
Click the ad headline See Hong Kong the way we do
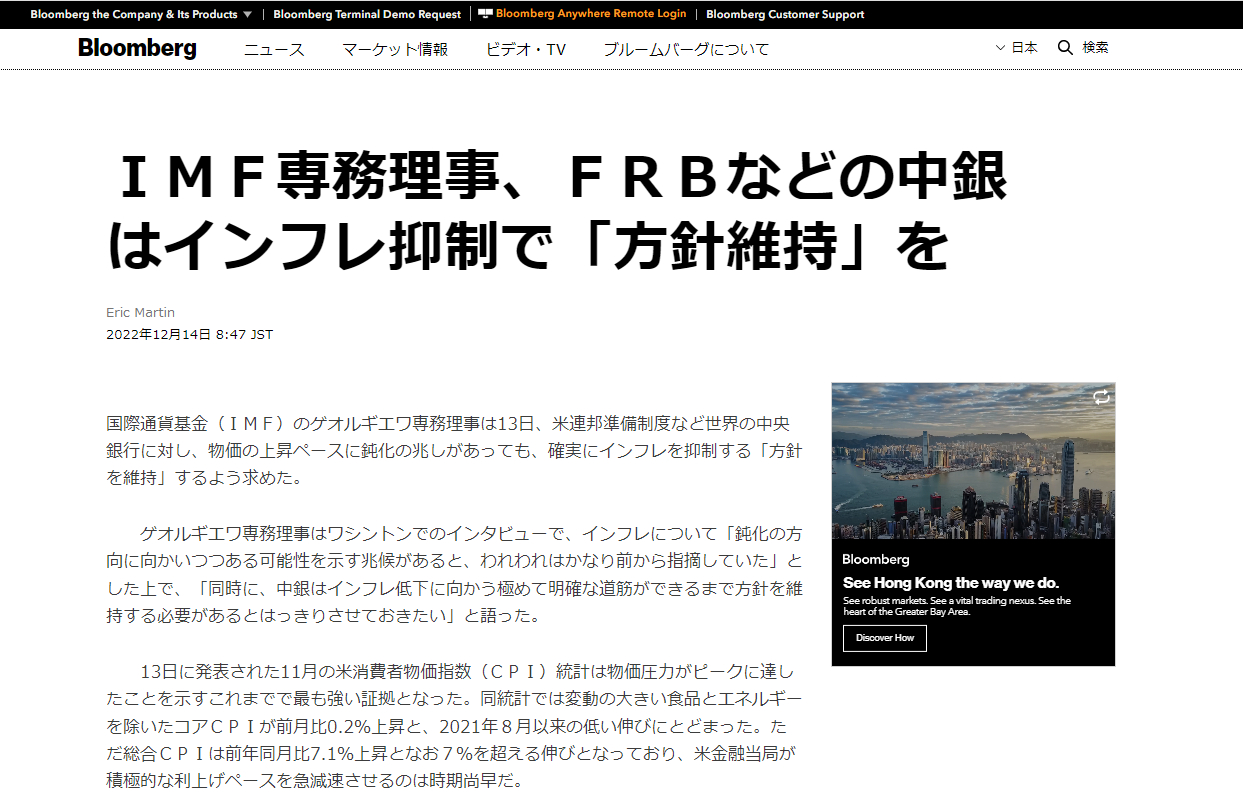[951, 583]
